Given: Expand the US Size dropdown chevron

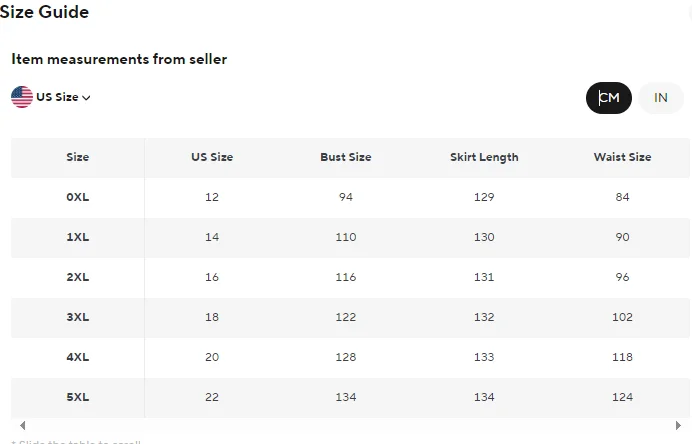Looking at the screenshot, I should pos(86,98).
